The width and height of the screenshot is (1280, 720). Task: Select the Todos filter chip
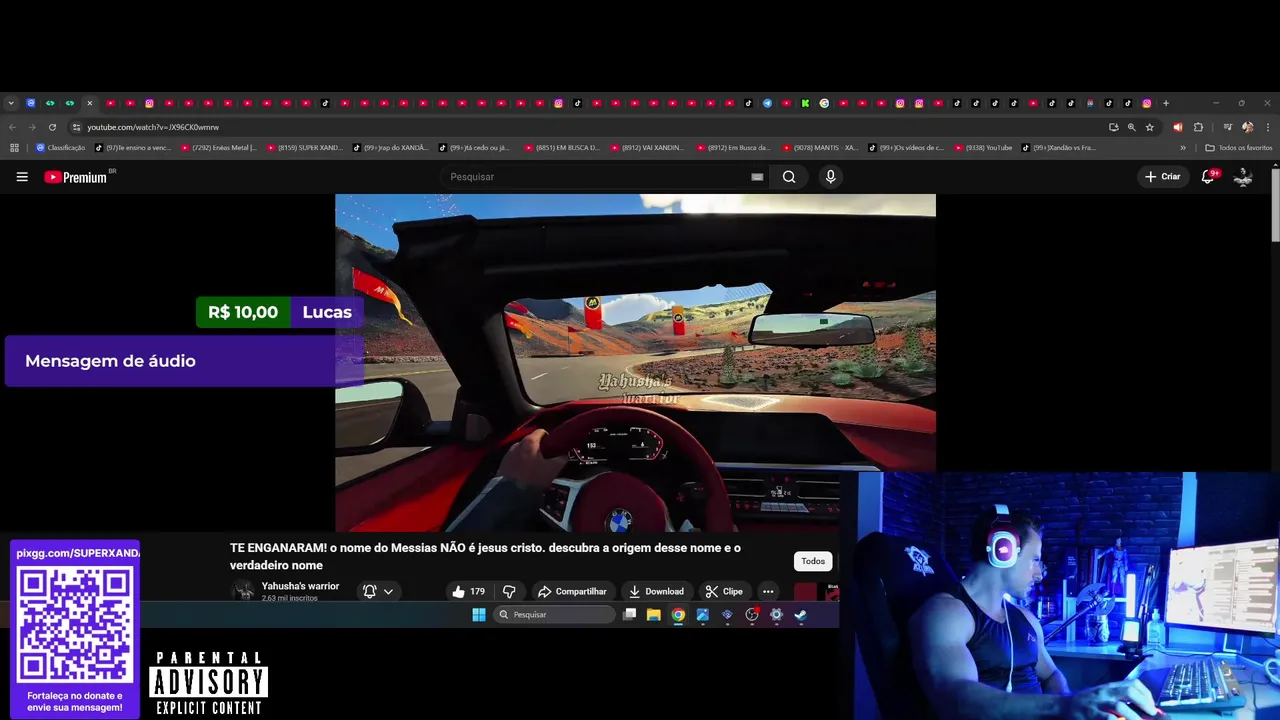(x=813, y=561)
